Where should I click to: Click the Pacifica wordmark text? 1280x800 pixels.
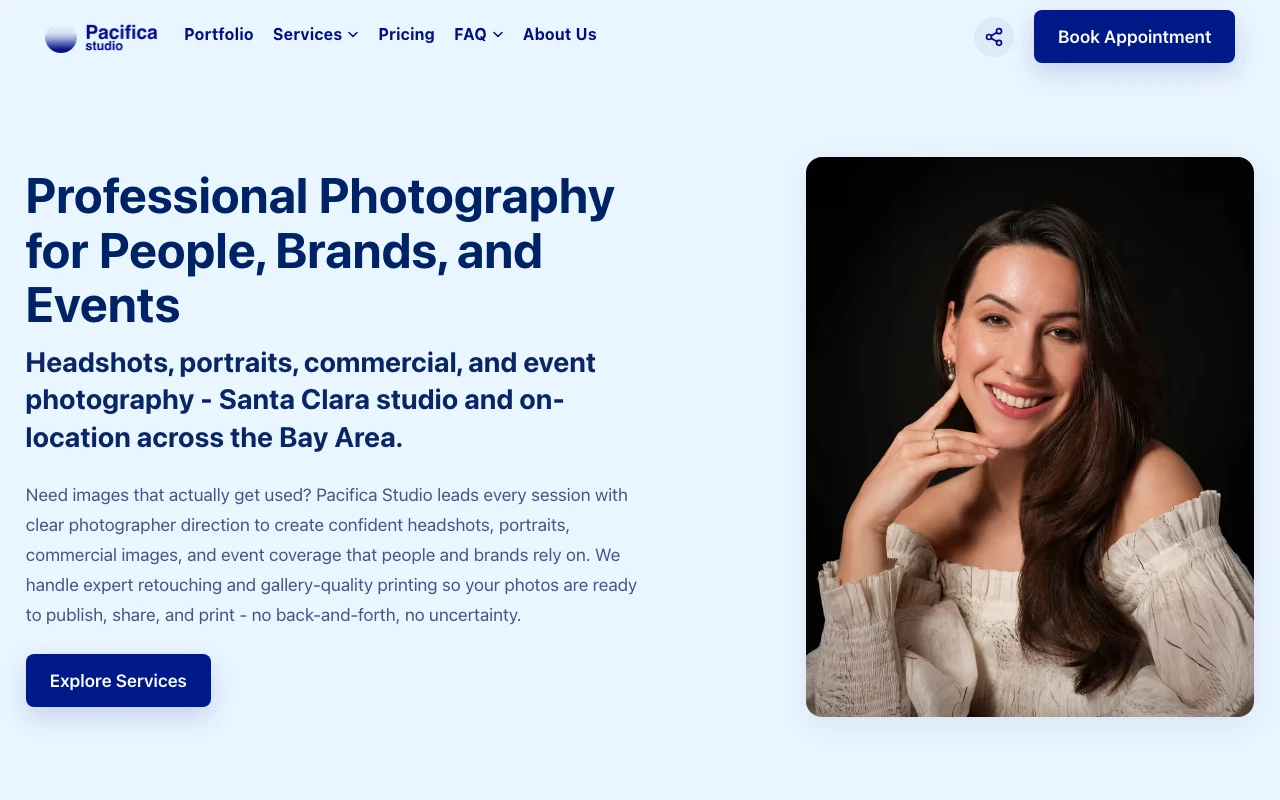point(121,31)
